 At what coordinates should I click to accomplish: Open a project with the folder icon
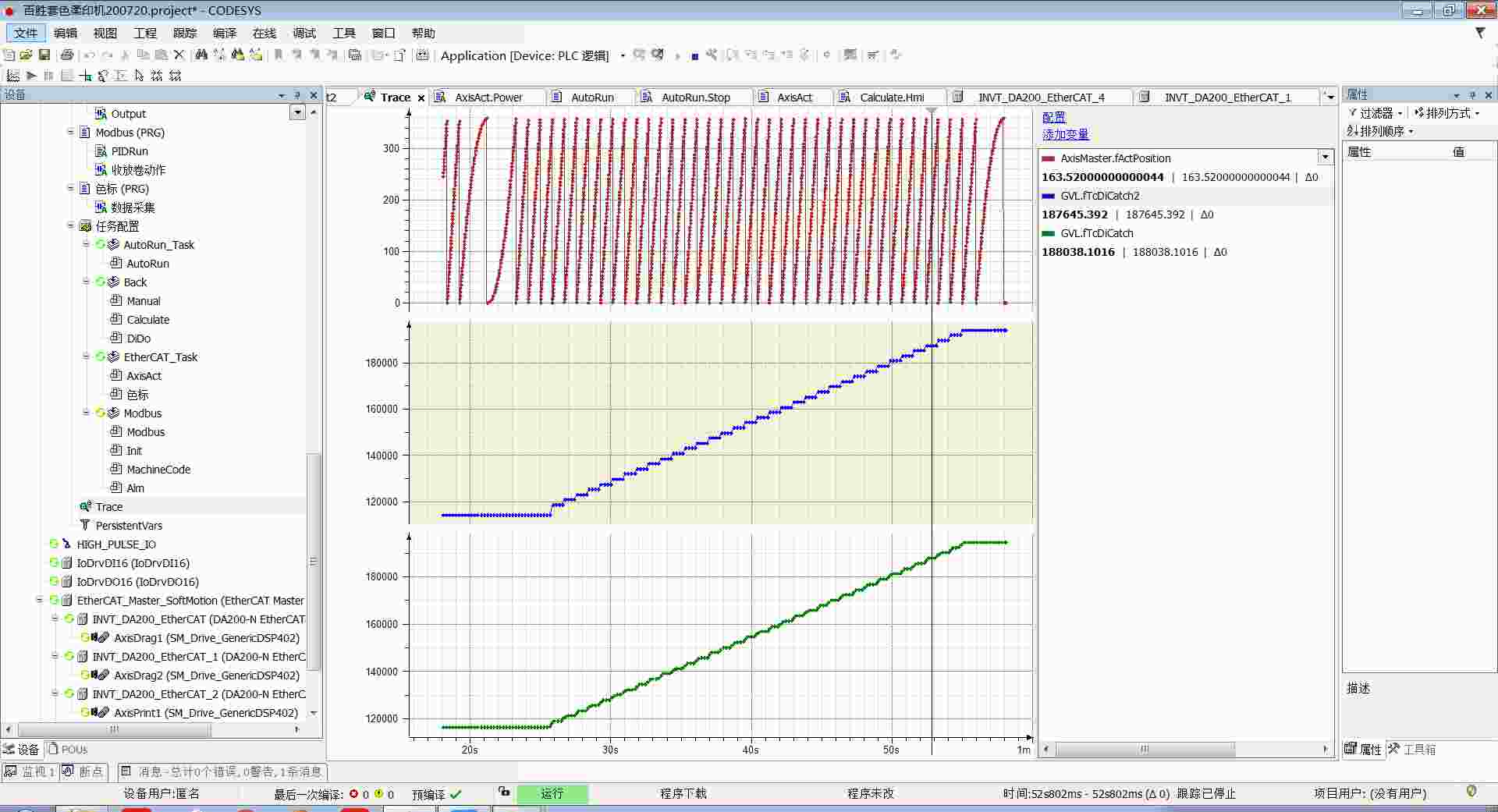(27, 55)
